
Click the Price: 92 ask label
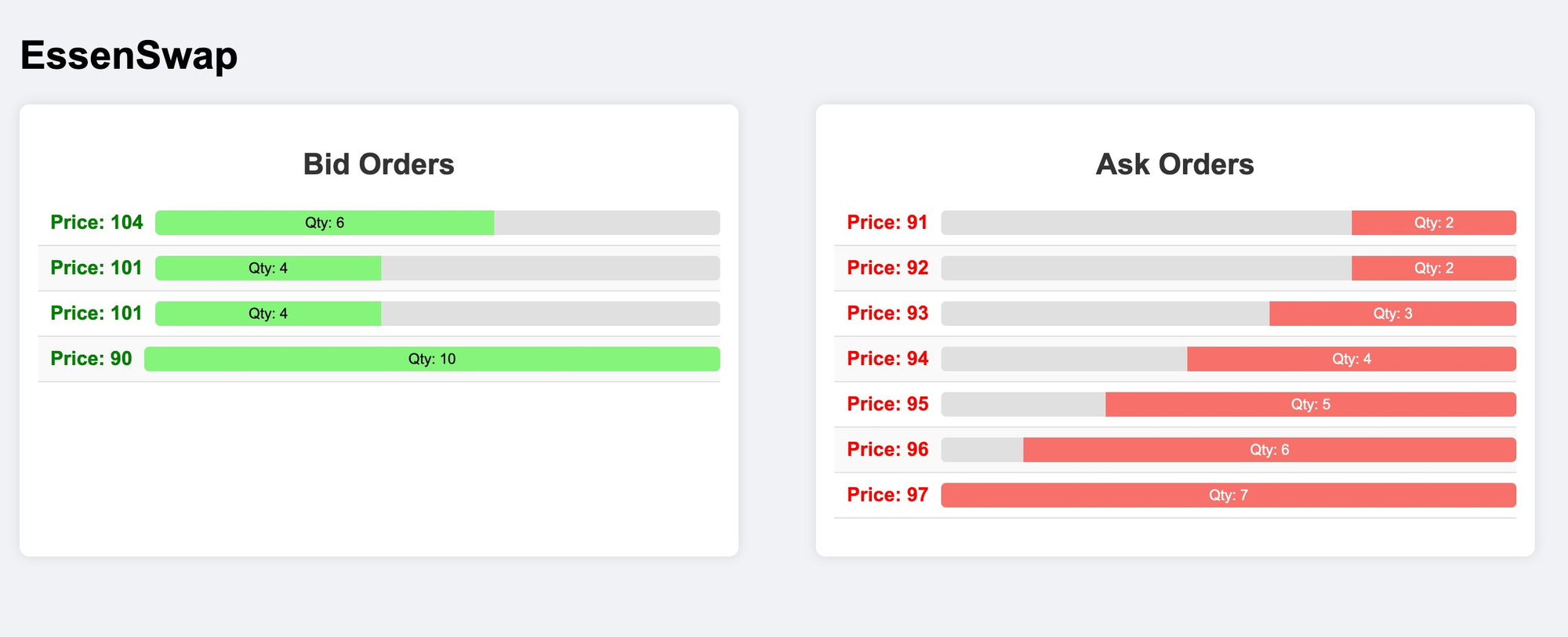[887, 268]
